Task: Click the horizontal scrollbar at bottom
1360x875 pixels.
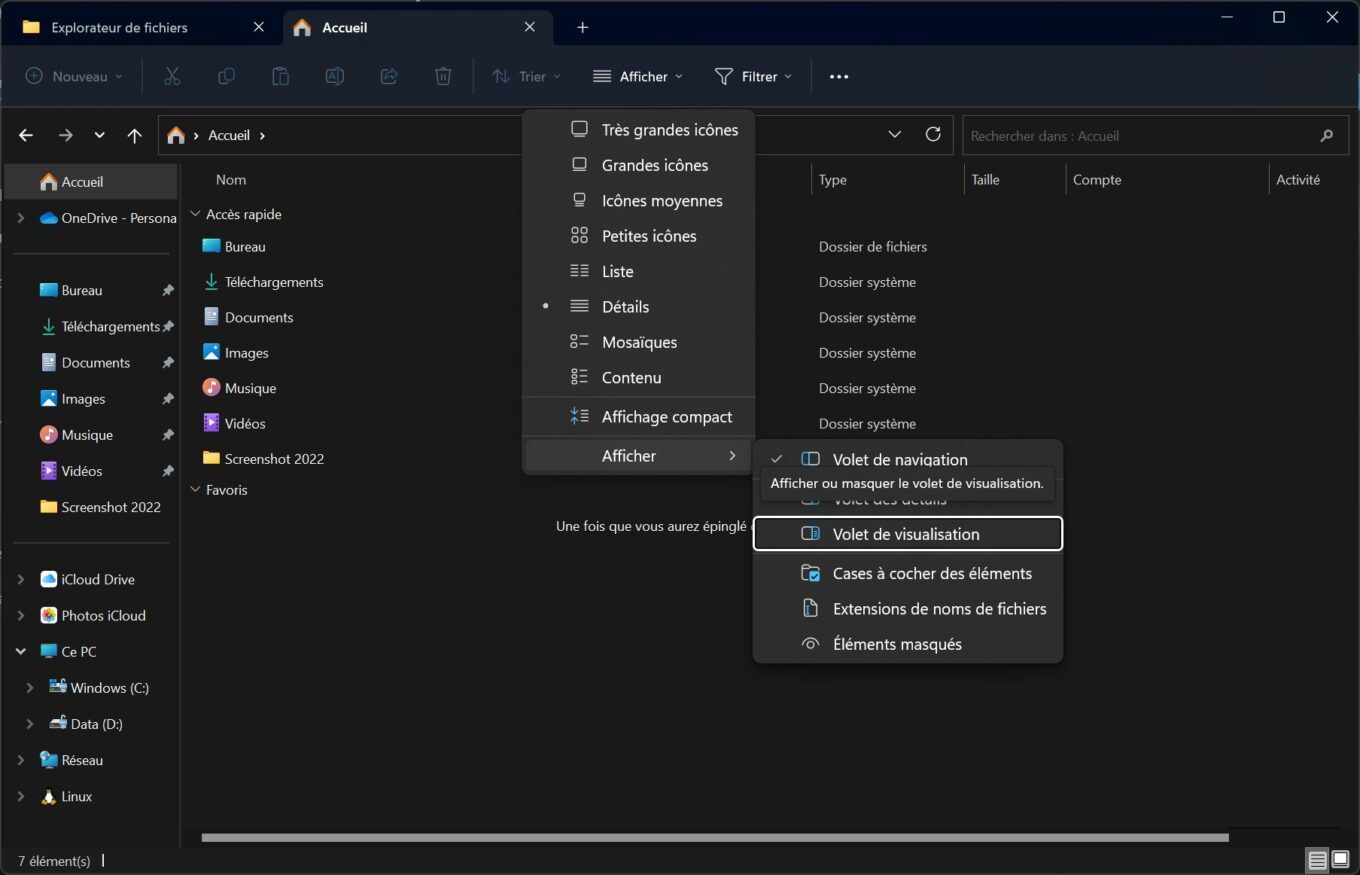Action: [714, 838]
